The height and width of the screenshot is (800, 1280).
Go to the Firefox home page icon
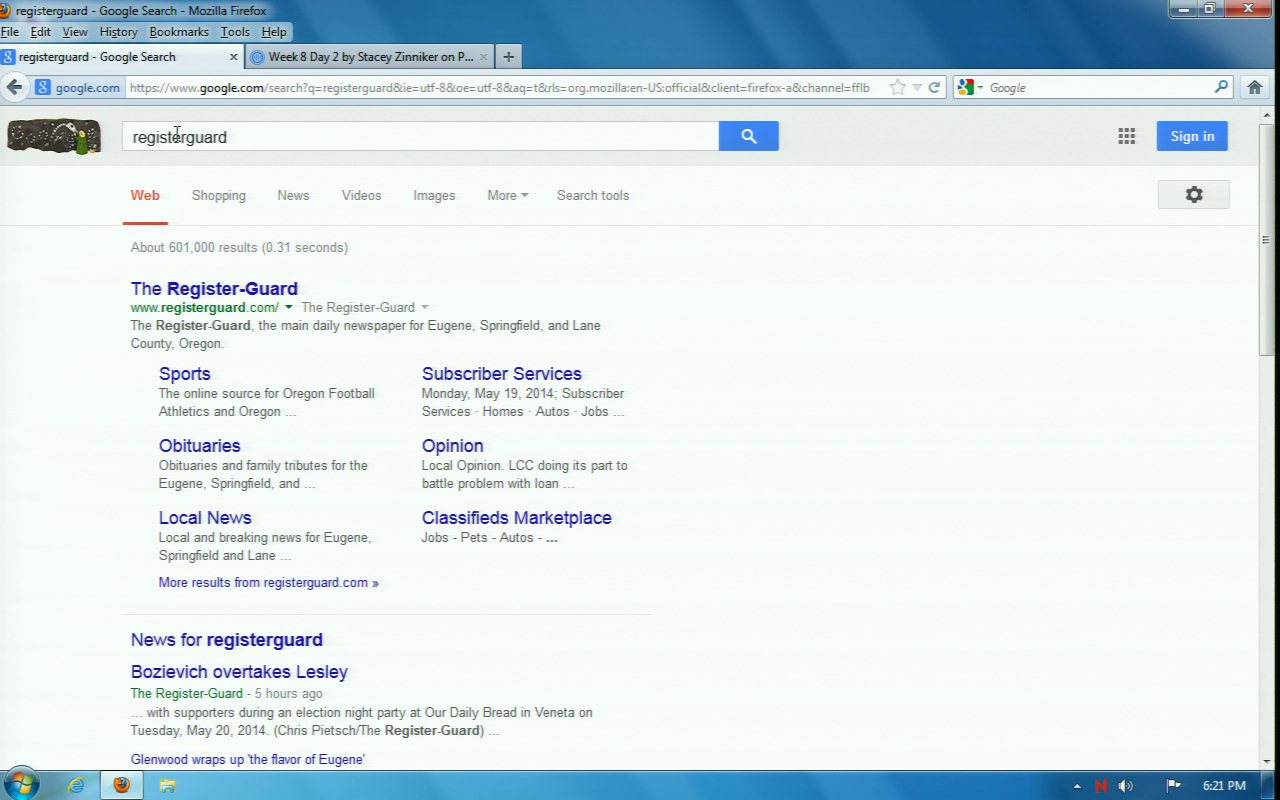pos(1254,88)
